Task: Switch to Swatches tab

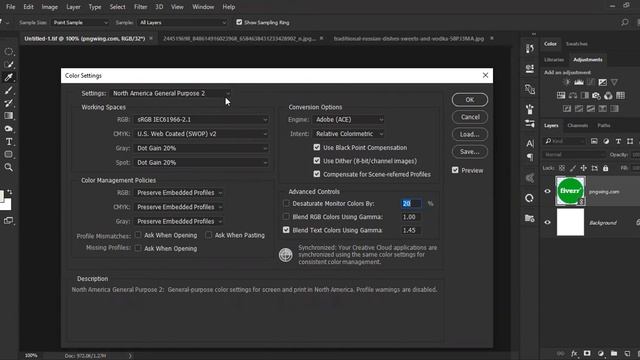Action: pos(576,44)
